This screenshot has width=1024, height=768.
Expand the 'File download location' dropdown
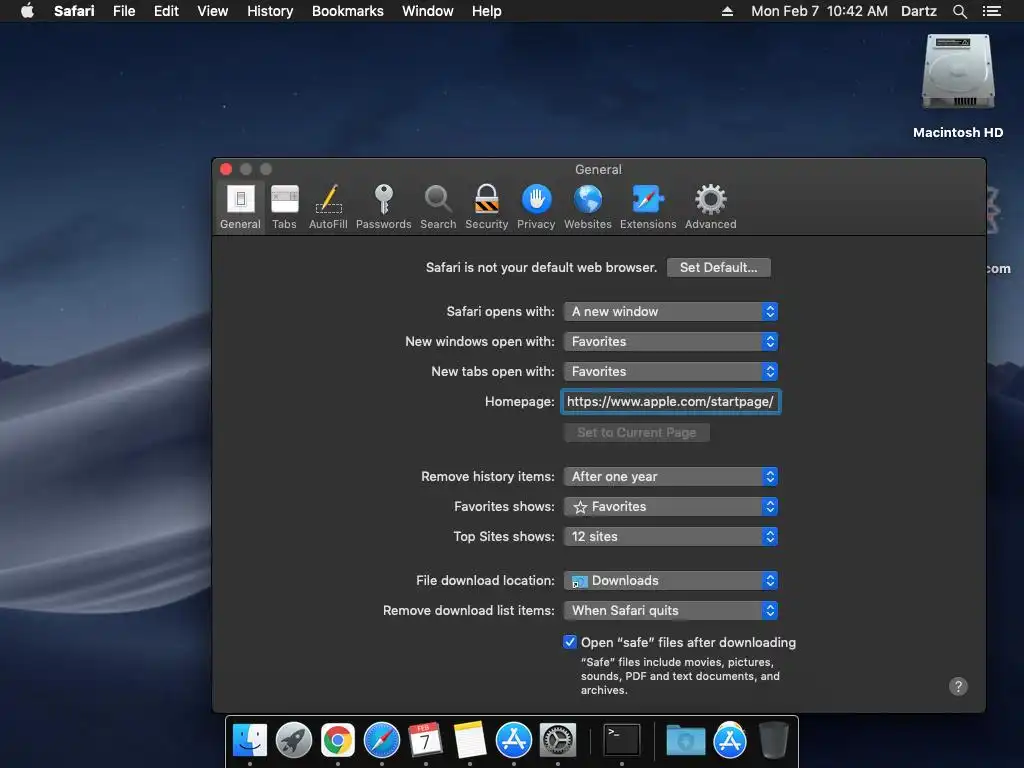point(671,581)
